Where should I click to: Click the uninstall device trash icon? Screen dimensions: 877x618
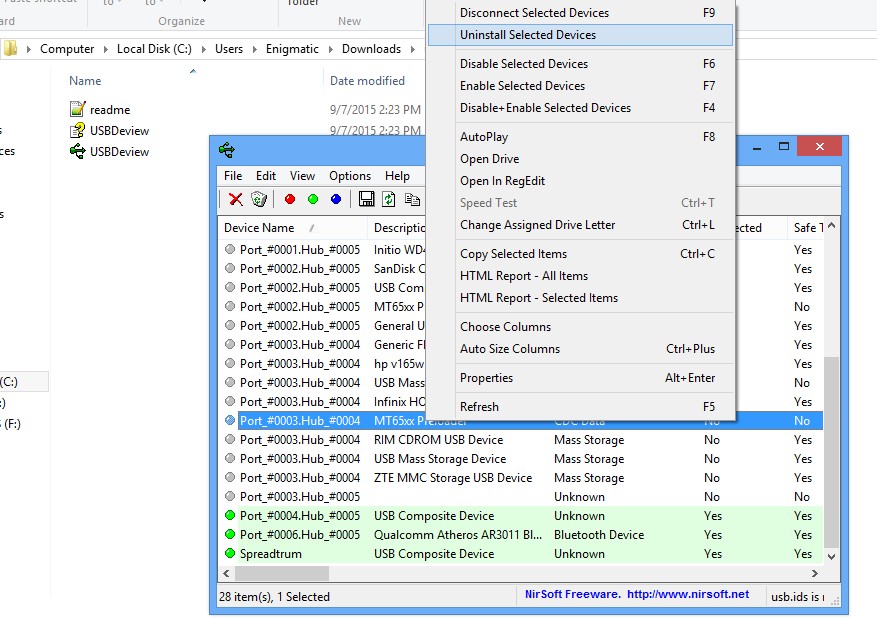click(x=258, y=199)
